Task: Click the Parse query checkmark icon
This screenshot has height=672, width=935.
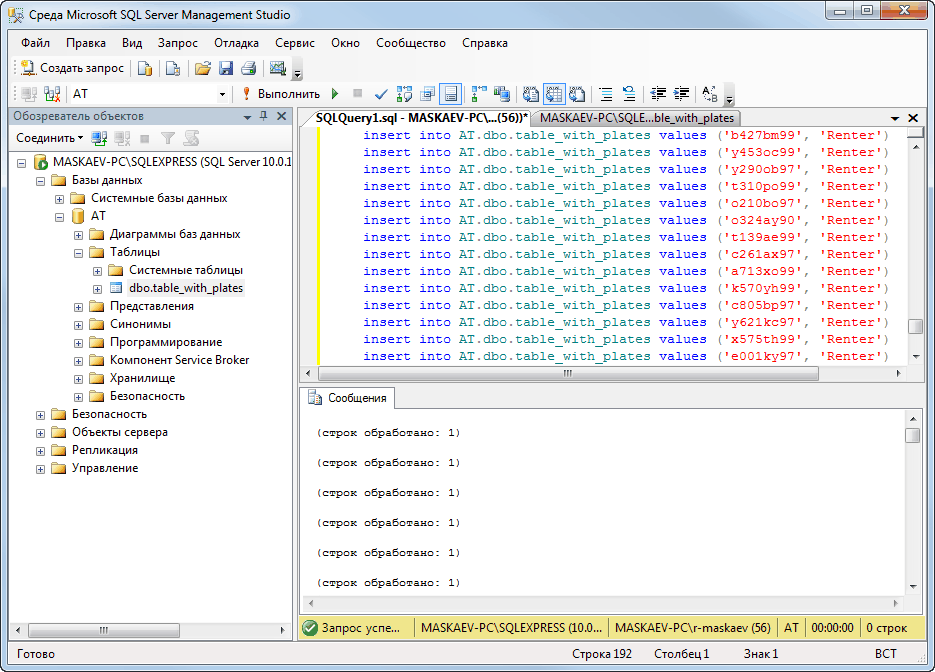Action: click(x=381, y=94)
